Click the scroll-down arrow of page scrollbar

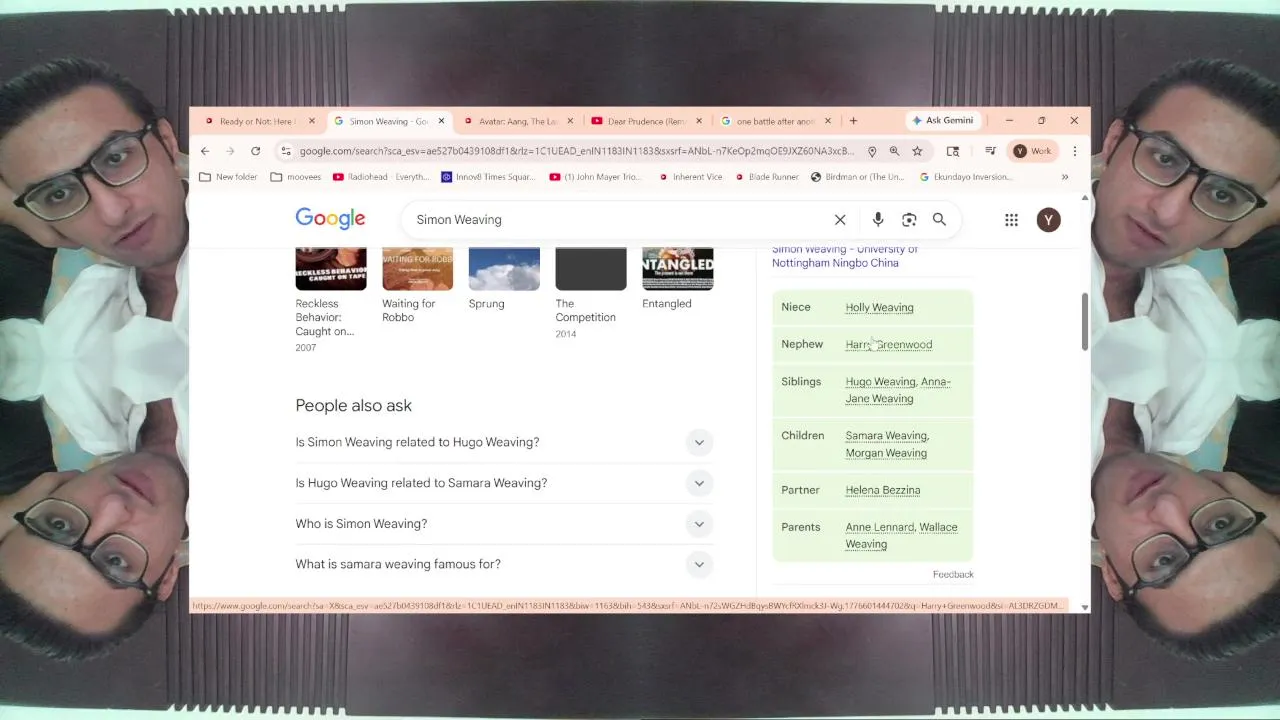(1084, 607)
